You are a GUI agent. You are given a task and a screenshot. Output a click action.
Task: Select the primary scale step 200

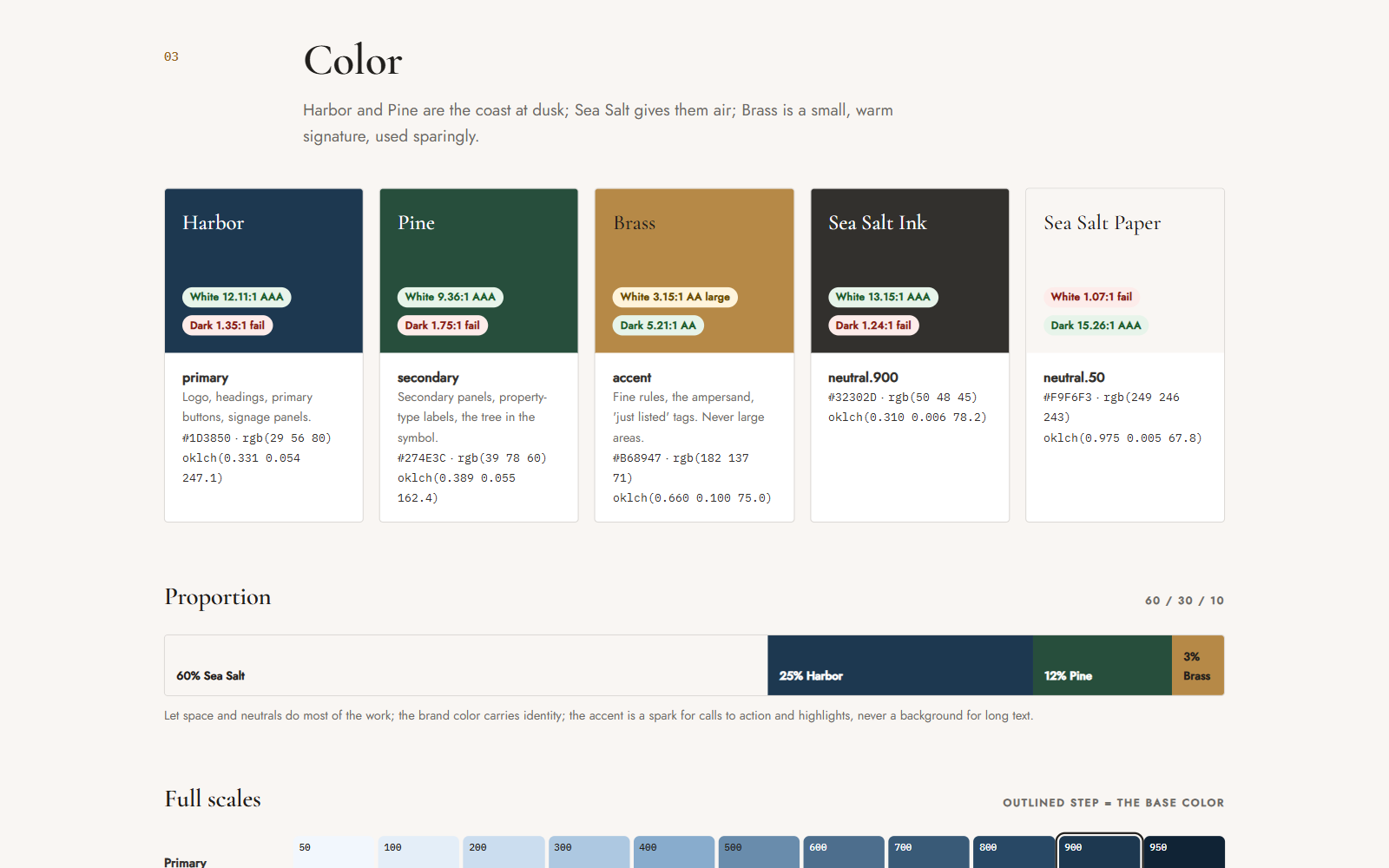point(504,852)
